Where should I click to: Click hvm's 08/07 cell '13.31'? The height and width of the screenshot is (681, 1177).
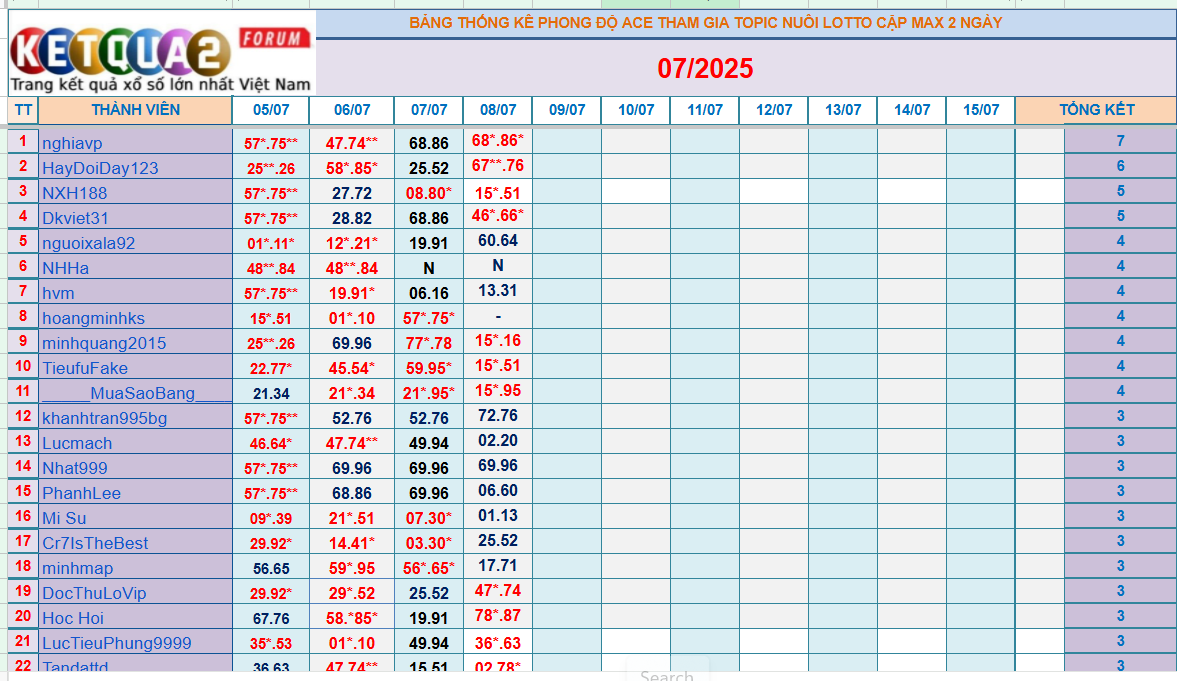point(498,291)
